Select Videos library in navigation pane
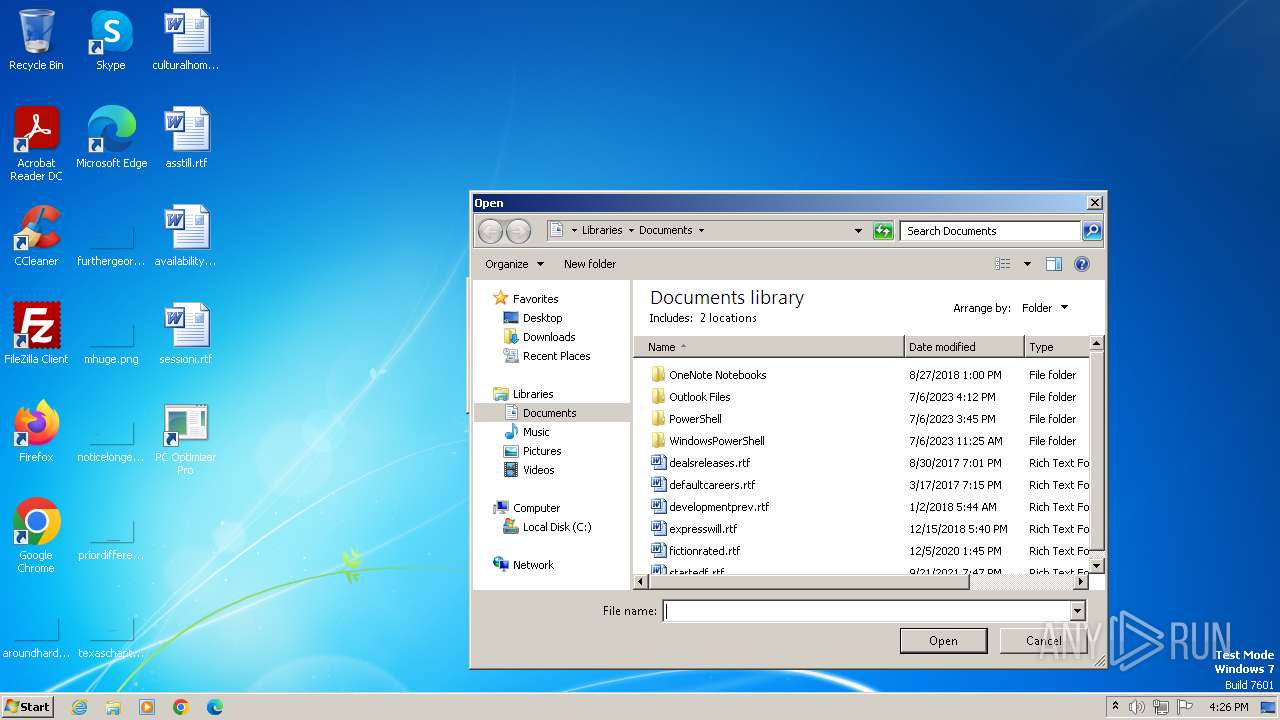Screen dimensions: 1280x720 (x=538, y=470)
